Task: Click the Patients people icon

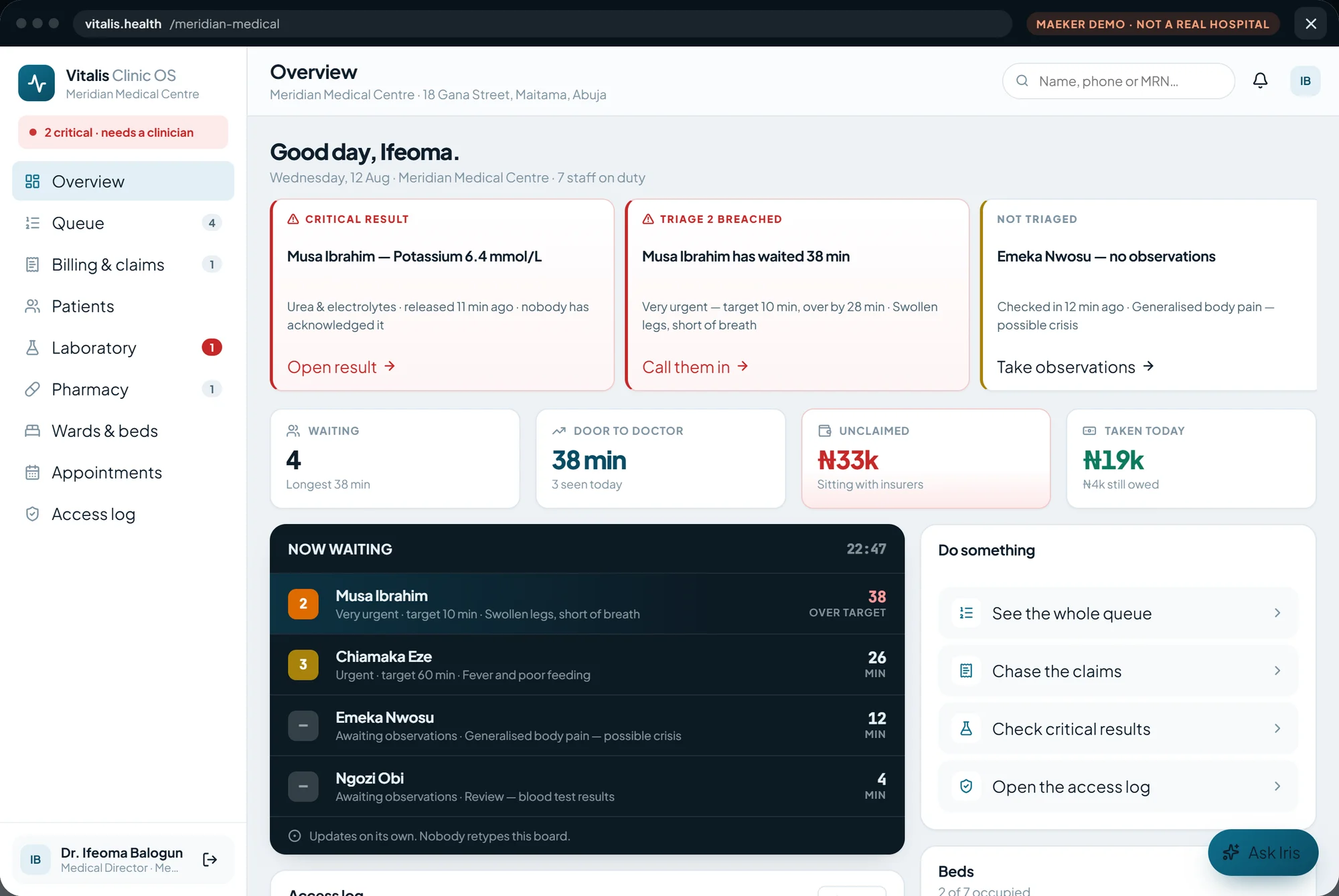Action: [32, 306]
